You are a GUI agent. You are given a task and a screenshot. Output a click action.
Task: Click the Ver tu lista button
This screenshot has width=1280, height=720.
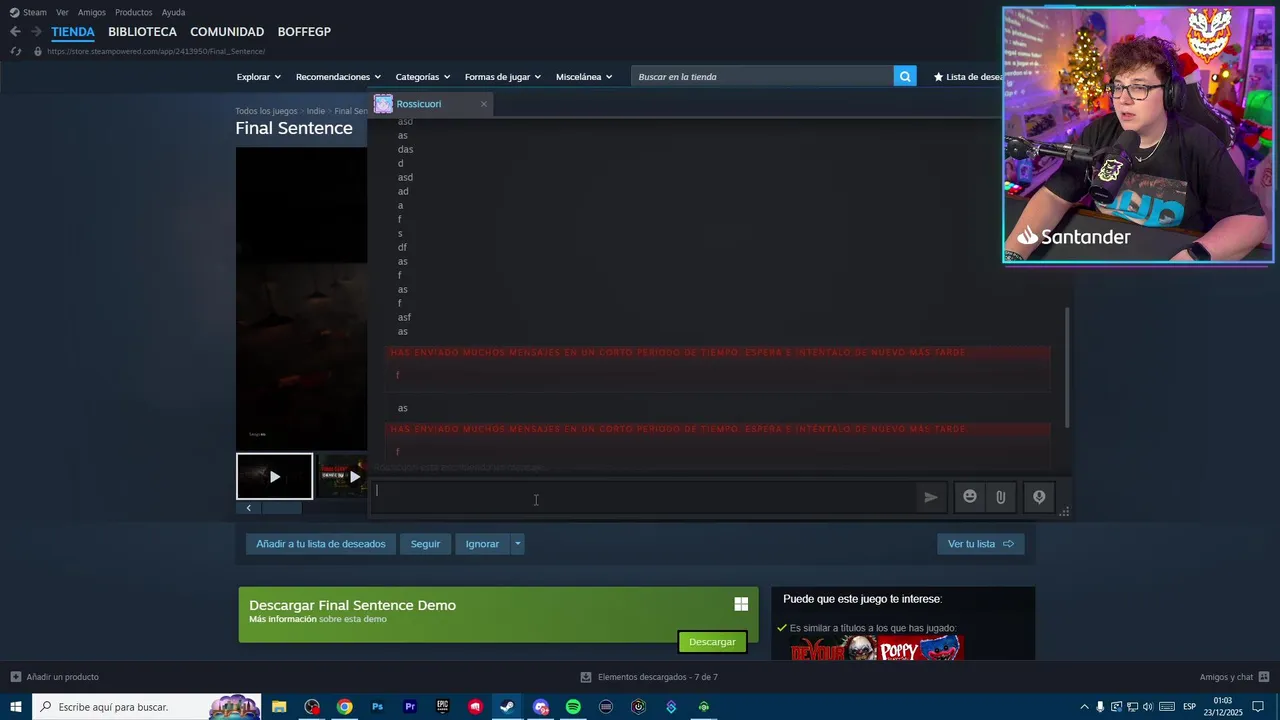[x=980, y=544]
